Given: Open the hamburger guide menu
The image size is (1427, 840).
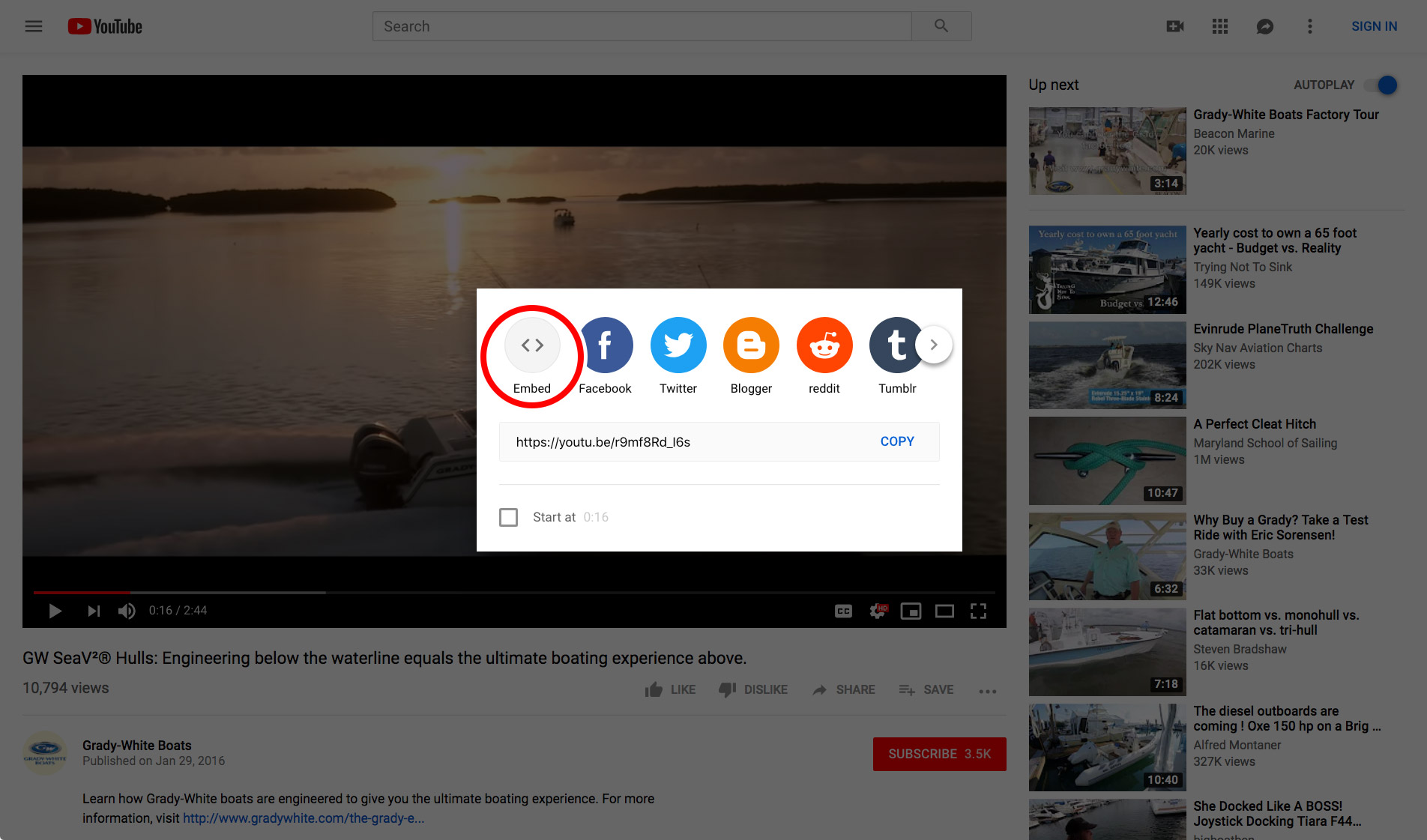Looking at the screenshot, I should [34, 26].
